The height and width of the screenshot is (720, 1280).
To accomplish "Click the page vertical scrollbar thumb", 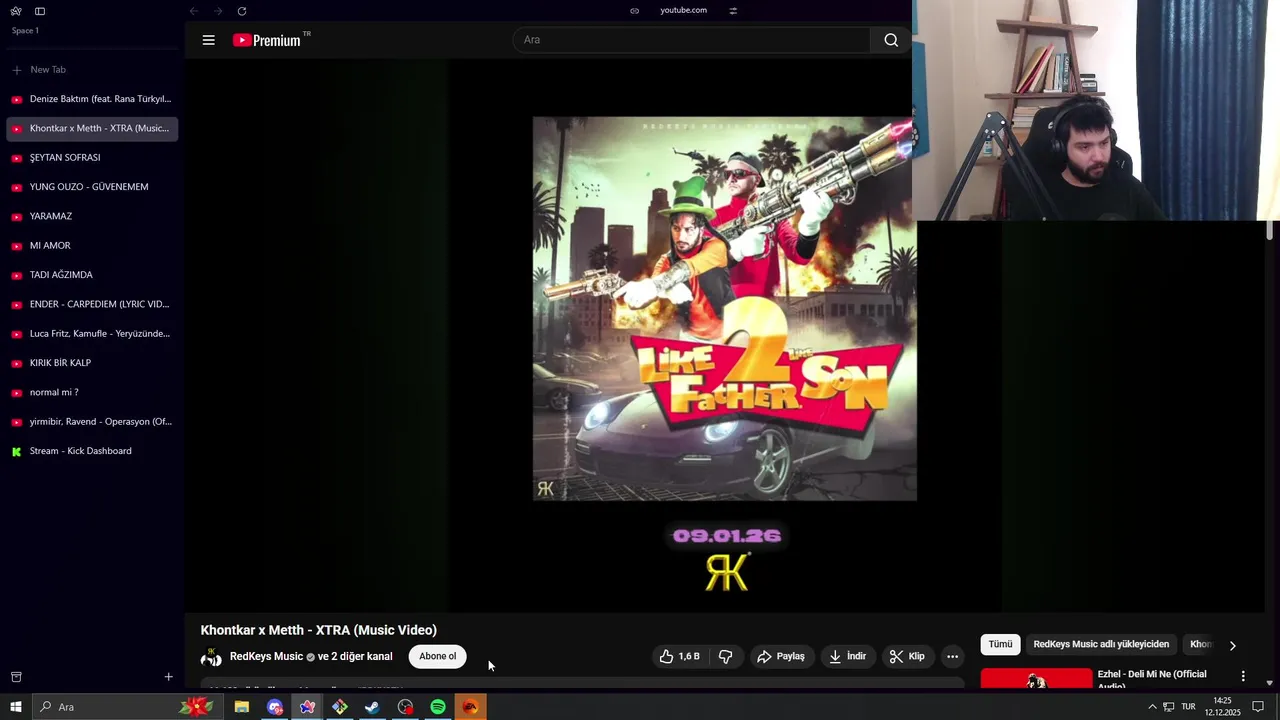I will click(x=1270, y=230).
